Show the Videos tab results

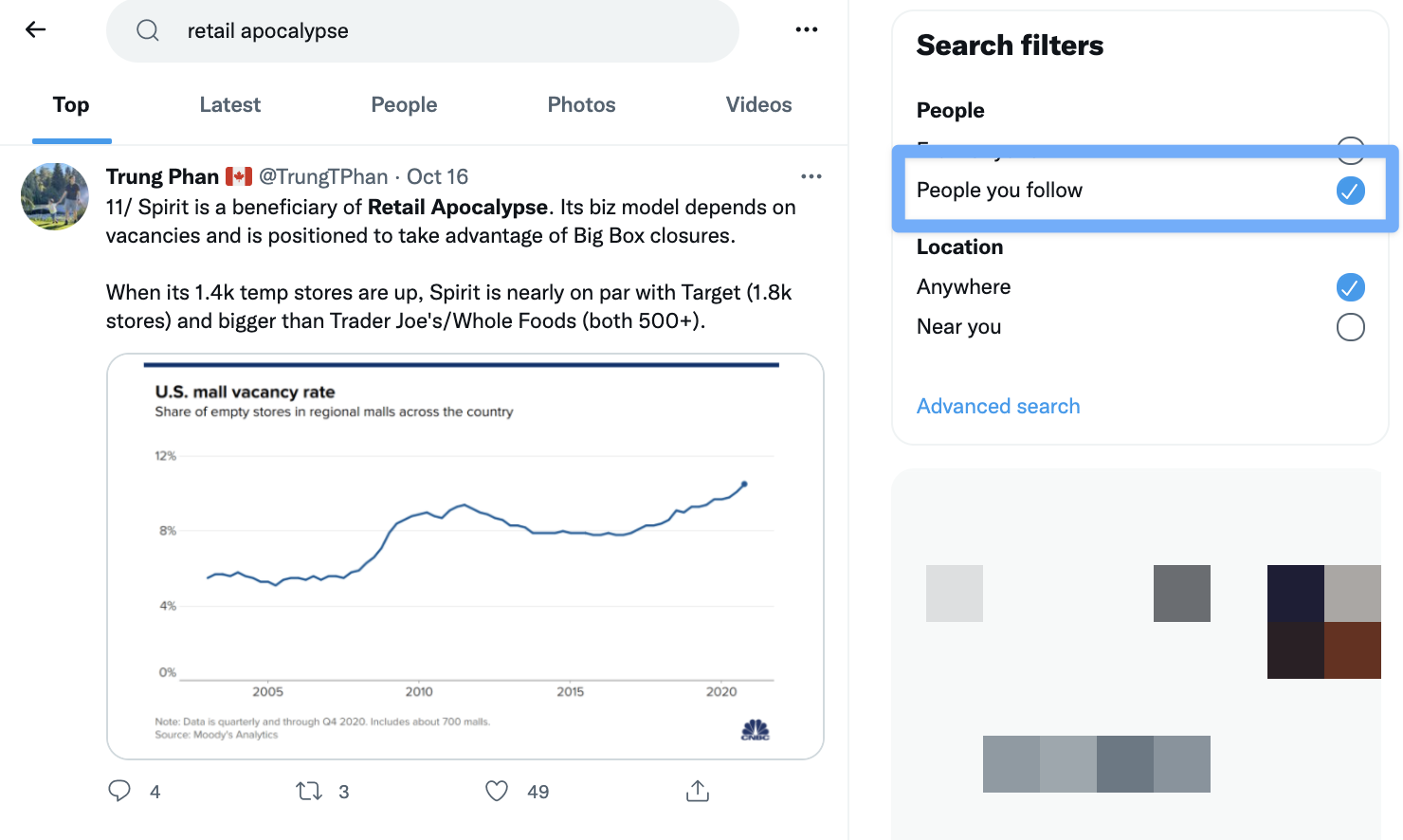point(758,105)
